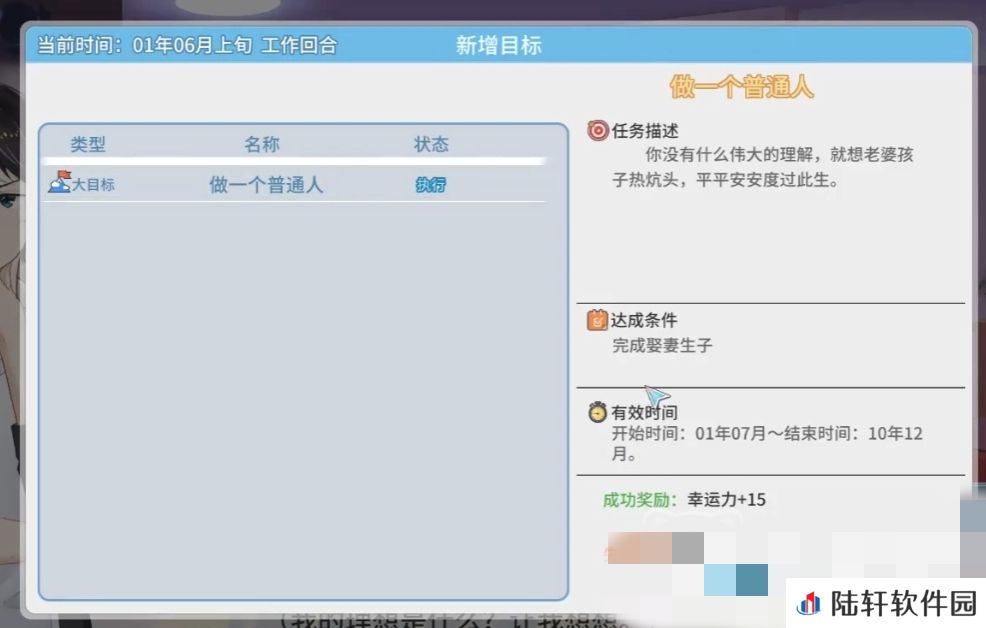Click the 完成娶妻生子 condition text

click(x=662, y=345)
